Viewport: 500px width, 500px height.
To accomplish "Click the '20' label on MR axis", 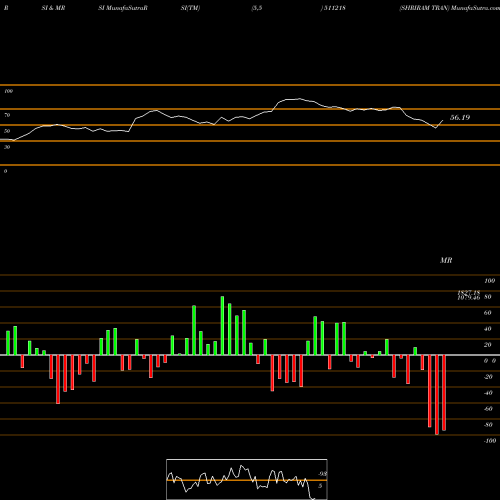I will tap(487, 345).
